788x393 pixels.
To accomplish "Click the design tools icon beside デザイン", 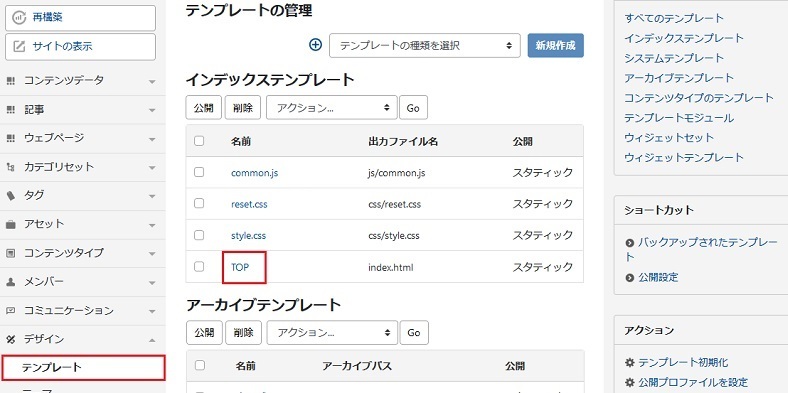I will (11, 339).
